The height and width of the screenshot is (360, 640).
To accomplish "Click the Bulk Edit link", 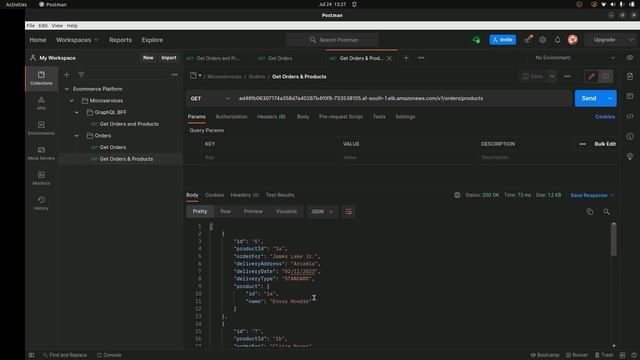I will [x=605, y=144].
